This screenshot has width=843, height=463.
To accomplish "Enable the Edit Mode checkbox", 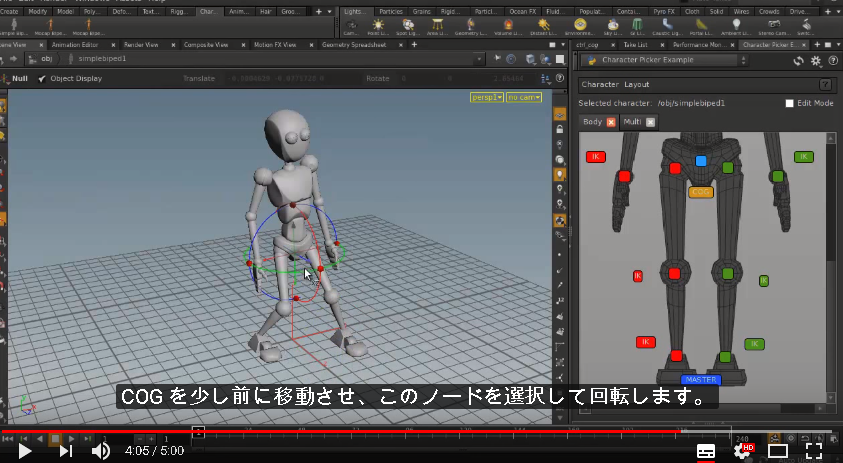I will pyautogui.click(x=789, y=103).
